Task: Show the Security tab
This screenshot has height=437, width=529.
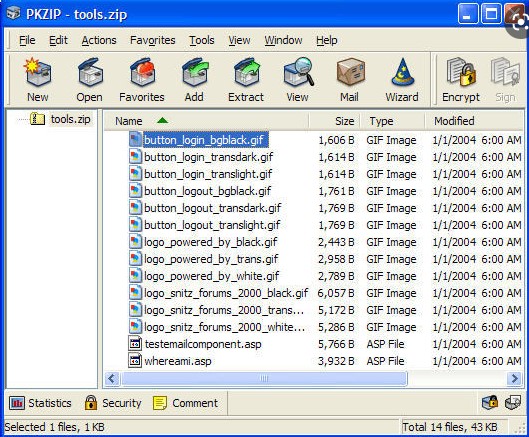Action: (113, 403)
